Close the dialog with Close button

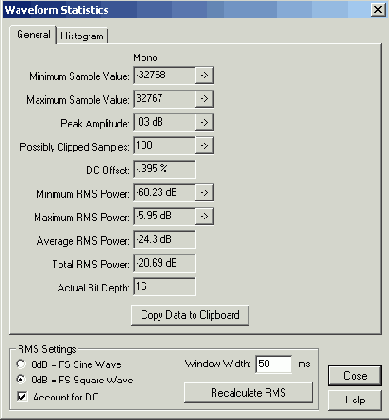pos(355,376)
